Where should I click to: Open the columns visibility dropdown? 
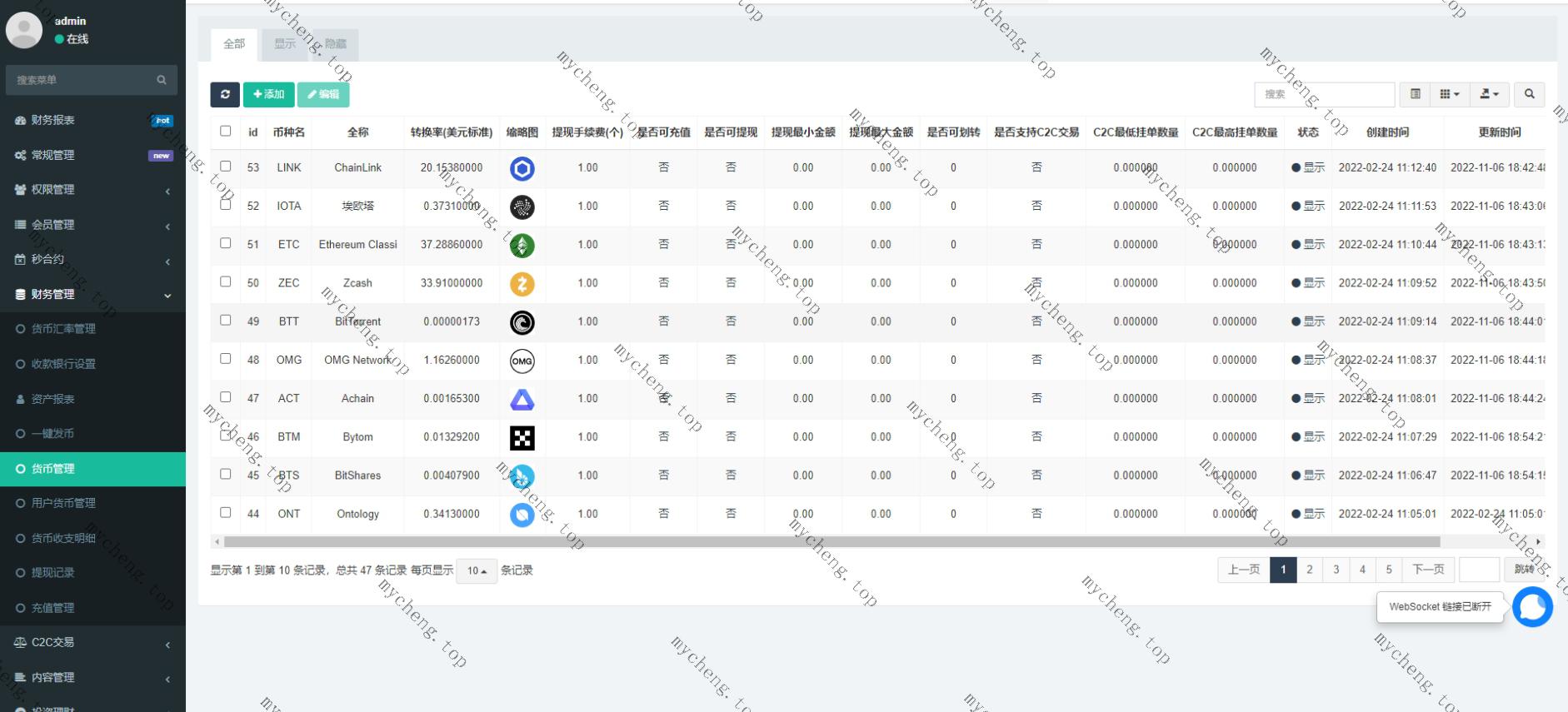pyautogui.click(x=1450, y=94)
